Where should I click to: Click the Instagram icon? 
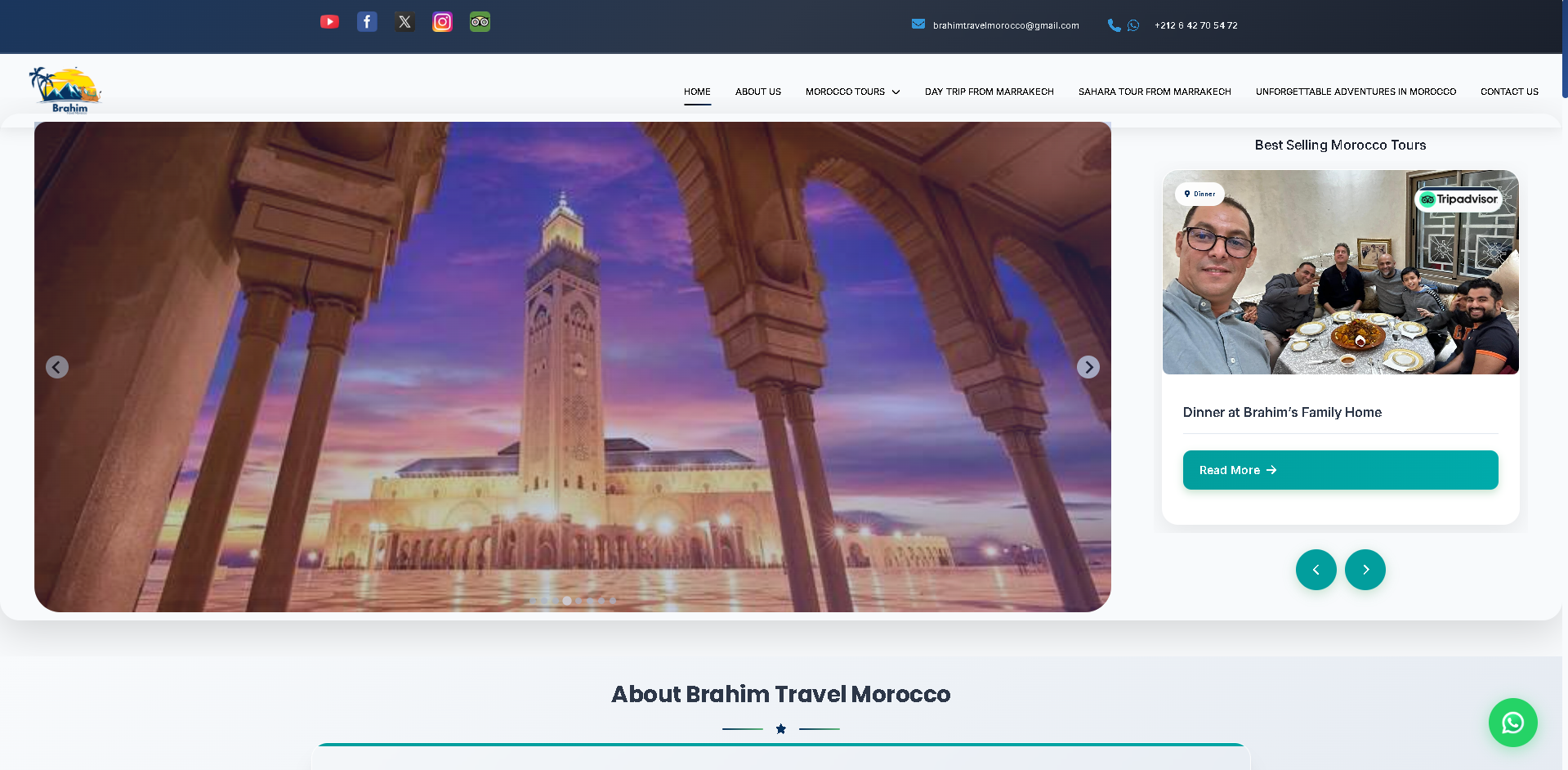[x=442, y=22]
